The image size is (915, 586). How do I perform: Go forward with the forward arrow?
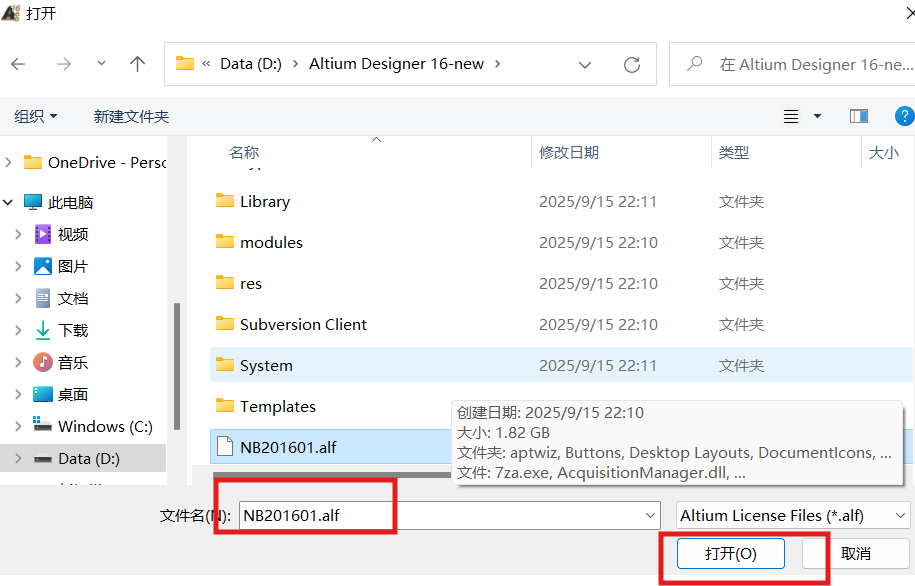coord(64,64)
